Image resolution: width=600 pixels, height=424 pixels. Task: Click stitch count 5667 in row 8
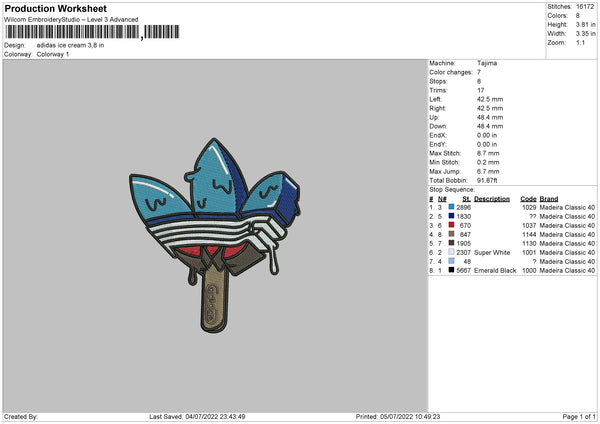pos(463,271)
